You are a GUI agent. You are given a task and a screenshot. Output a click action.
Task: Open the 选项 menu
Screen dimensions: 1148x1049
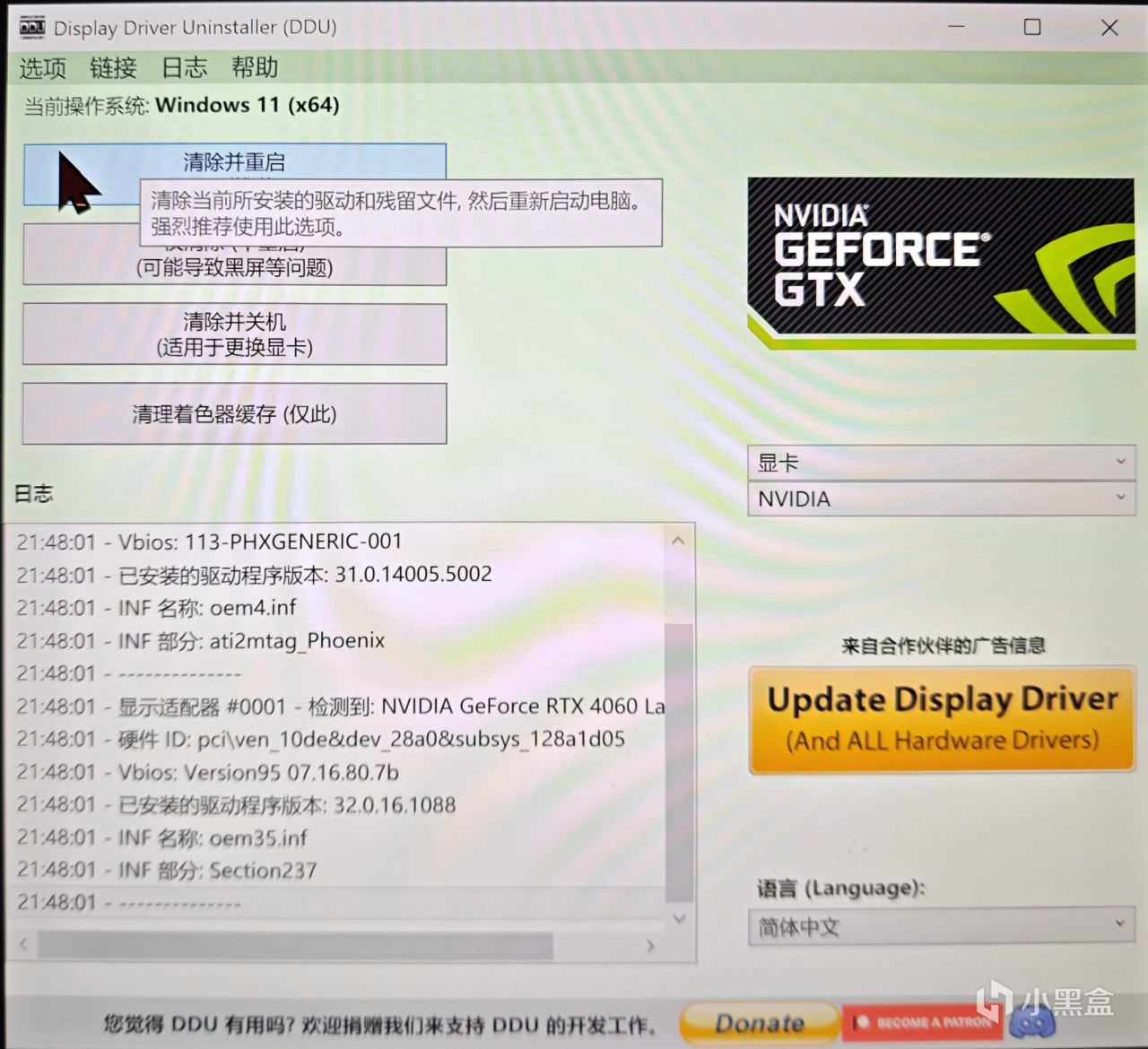[42, 68]
